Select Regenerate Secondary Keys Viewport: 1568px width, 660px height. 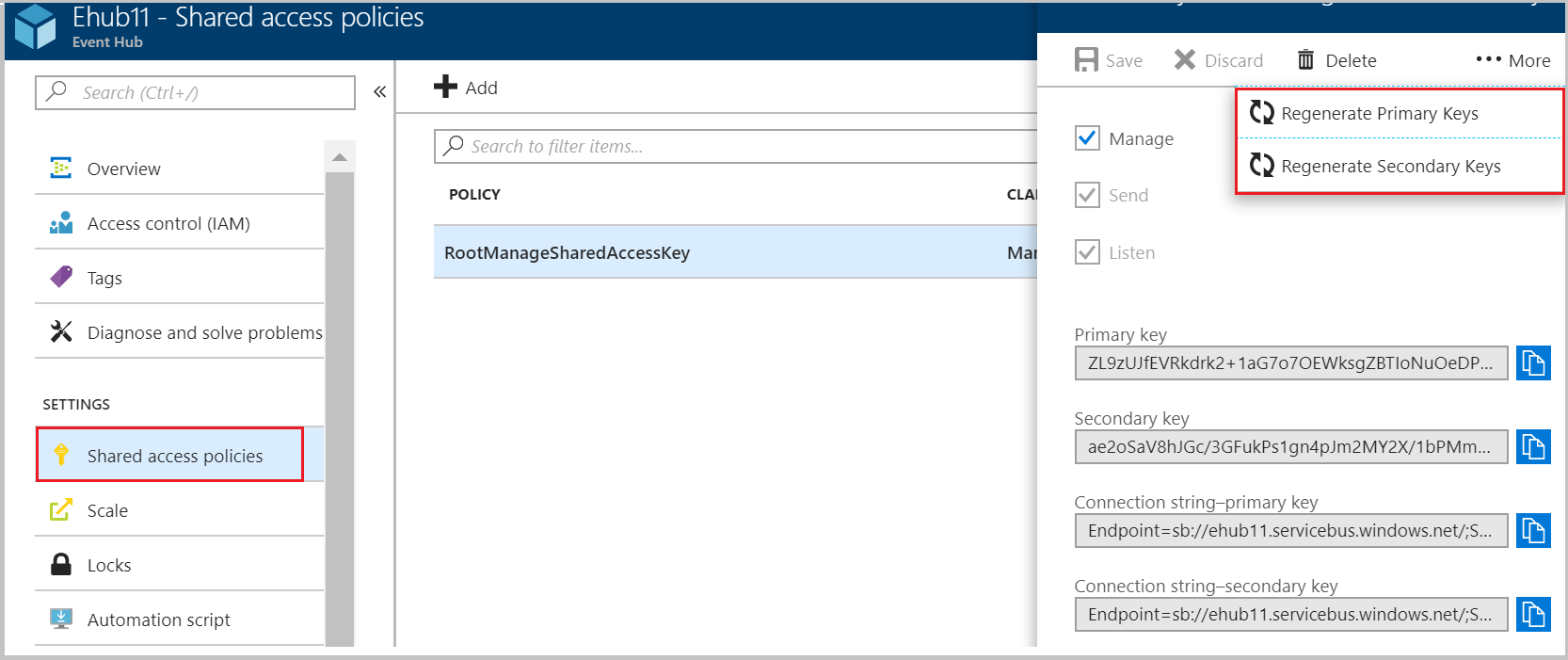(1390, 167)
